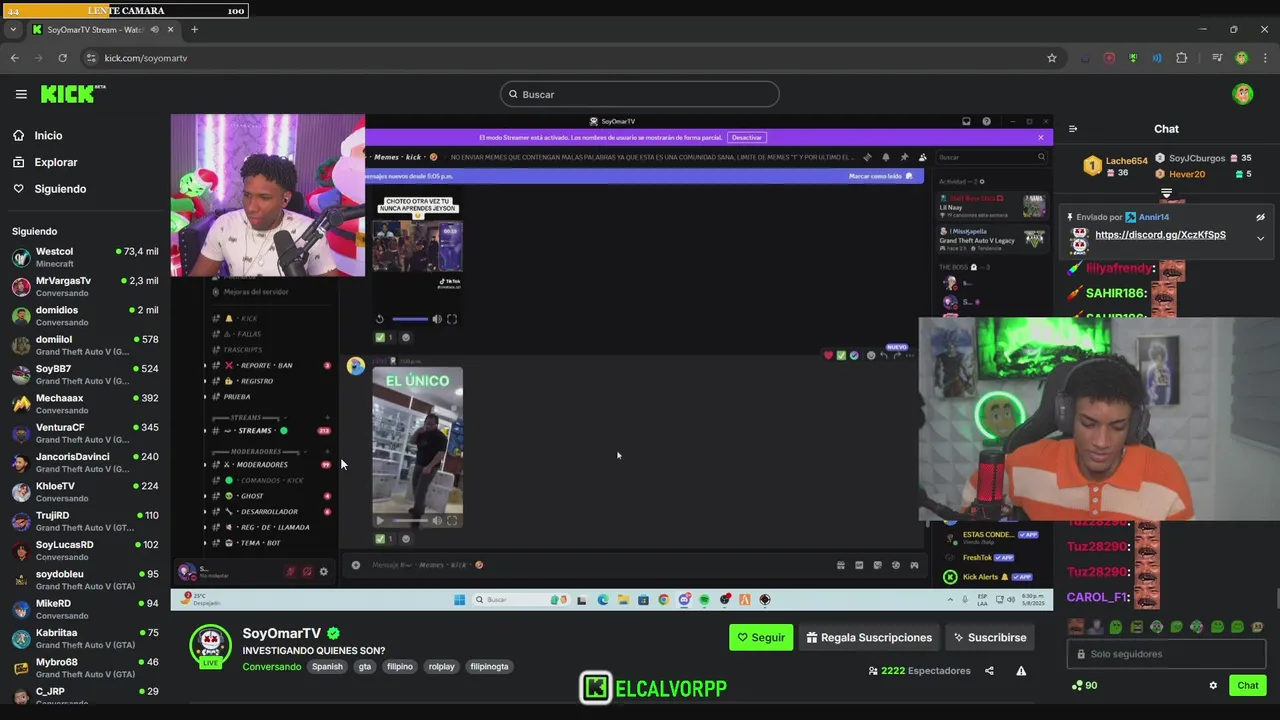Click Marcar como leído in Discord
This screenshot has width=1280, height=720.
coord(880,176)
